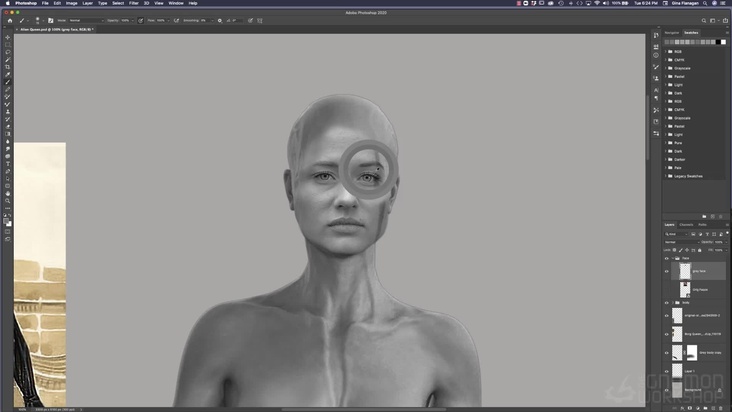Open the Apple menu
Screen dimensions: 732x412
coord(7,3)
